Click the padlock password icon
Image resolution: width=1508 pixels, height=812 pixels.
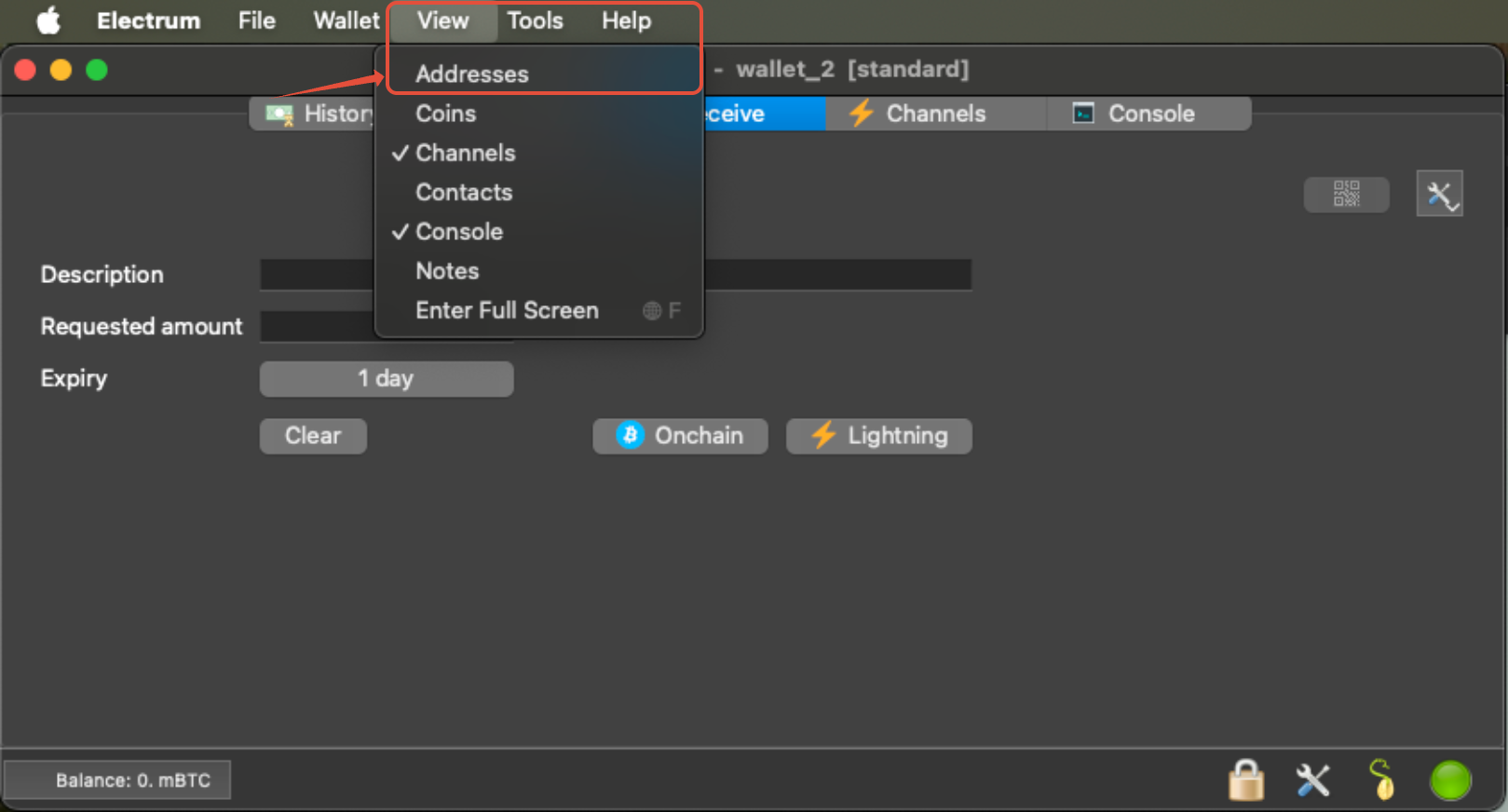click(x=1245, y=780)
